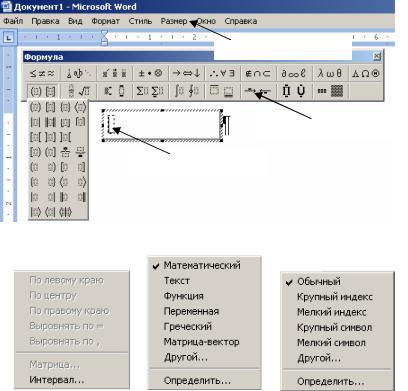Open the logical symbols palette (∴∀∃)
Image resolution: width=408 pixels, height=391 pixels.
[222, 73]
